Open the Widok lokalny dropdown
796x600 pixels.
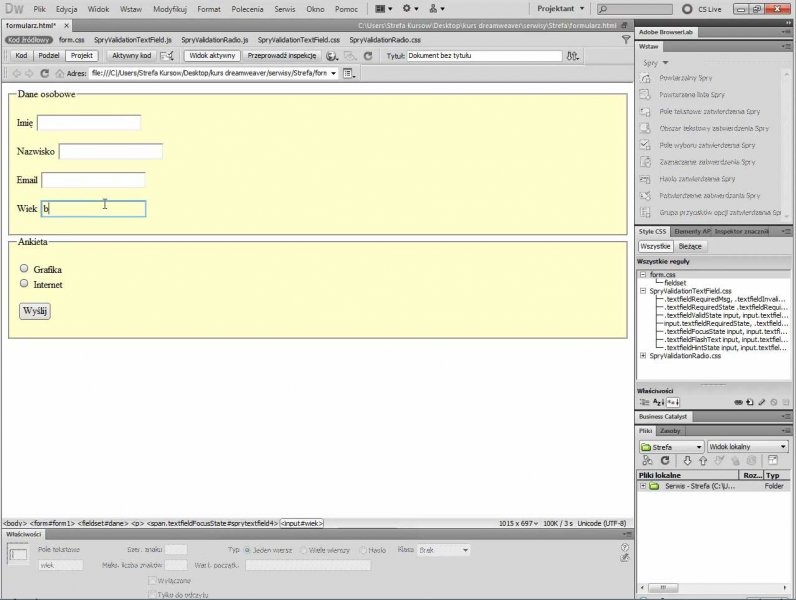747,446
